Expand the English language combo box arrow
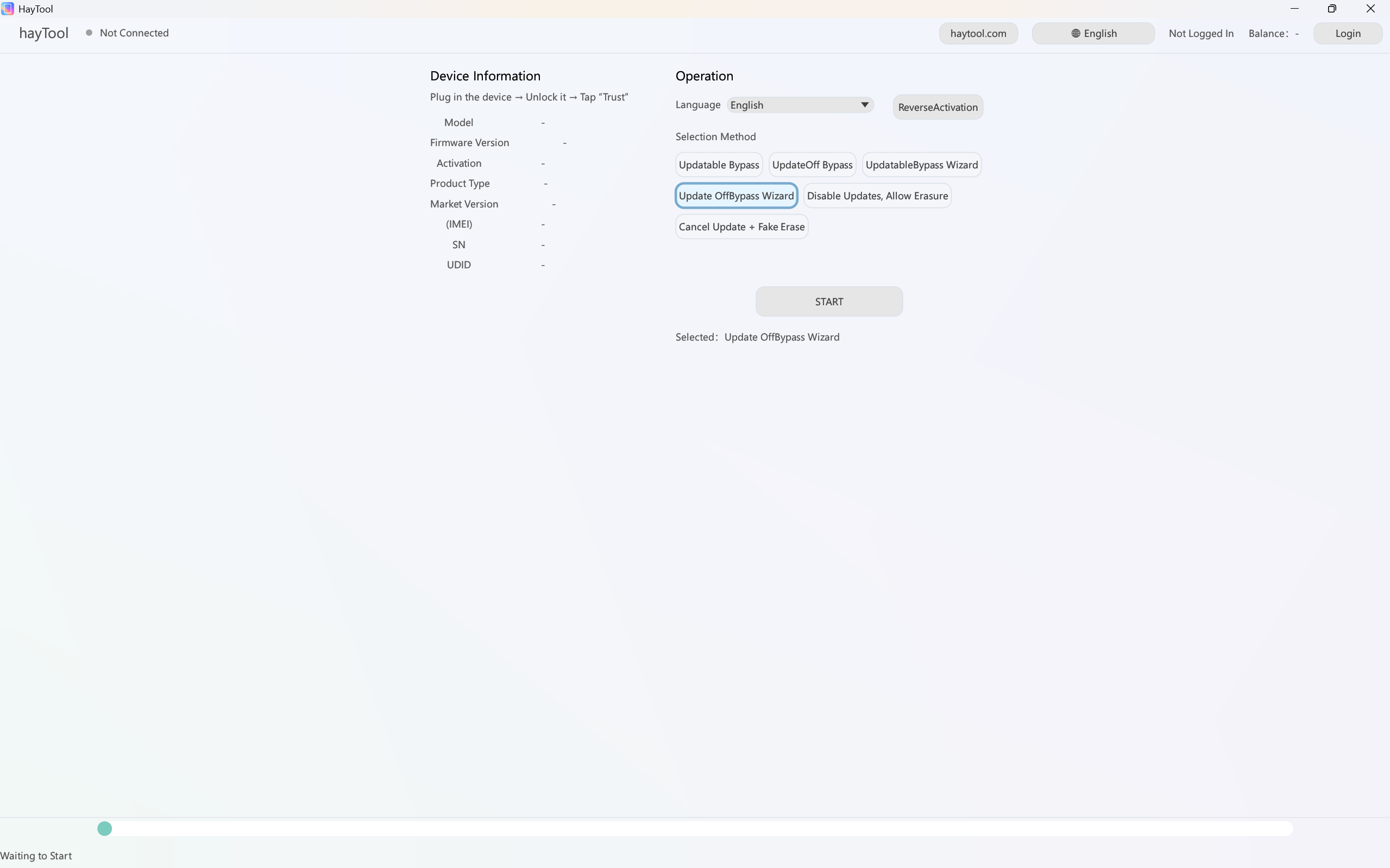This screenshot has height=868, width=1390. (x=864, y=104)
